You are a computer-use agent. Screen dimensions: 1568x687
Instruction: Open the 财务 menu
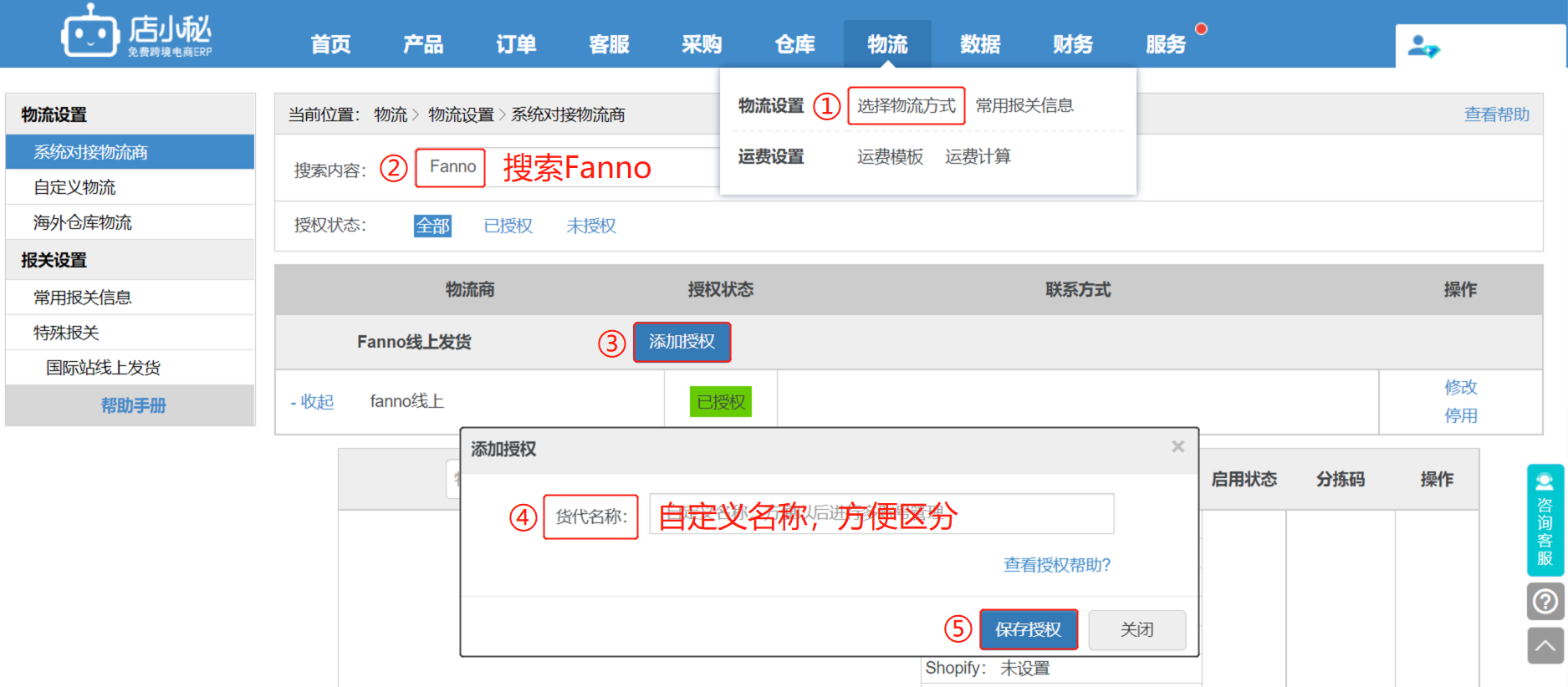(x=1073, y=44)
